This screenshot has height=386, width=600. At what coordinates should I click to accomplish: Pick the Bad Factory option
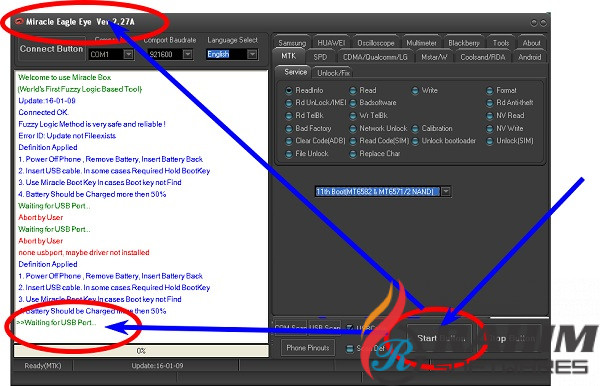(289, 128)
